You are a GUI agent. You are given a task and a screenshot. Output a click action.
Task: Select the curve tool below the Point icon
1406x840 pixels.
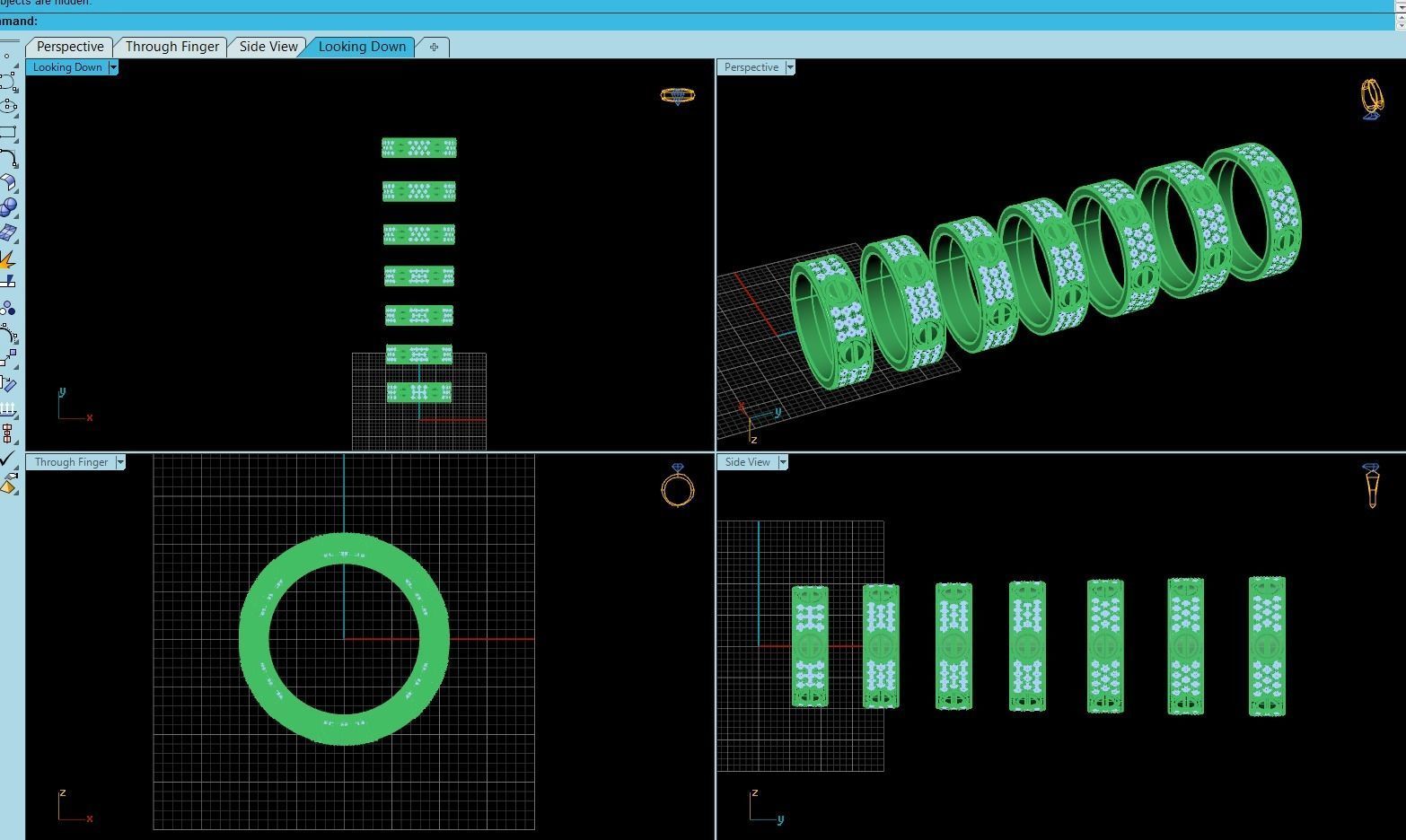coord(8,81)
